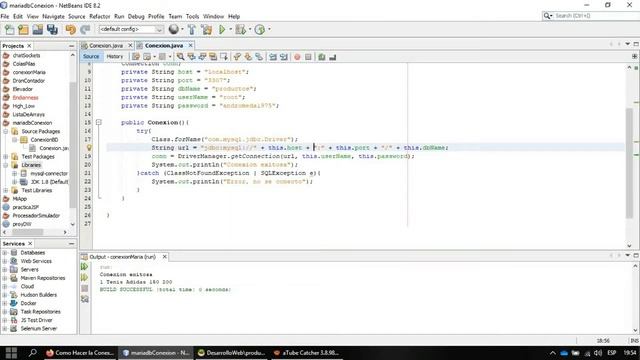Click the Search input field
The image size is (640, 360).
[595, 16]
